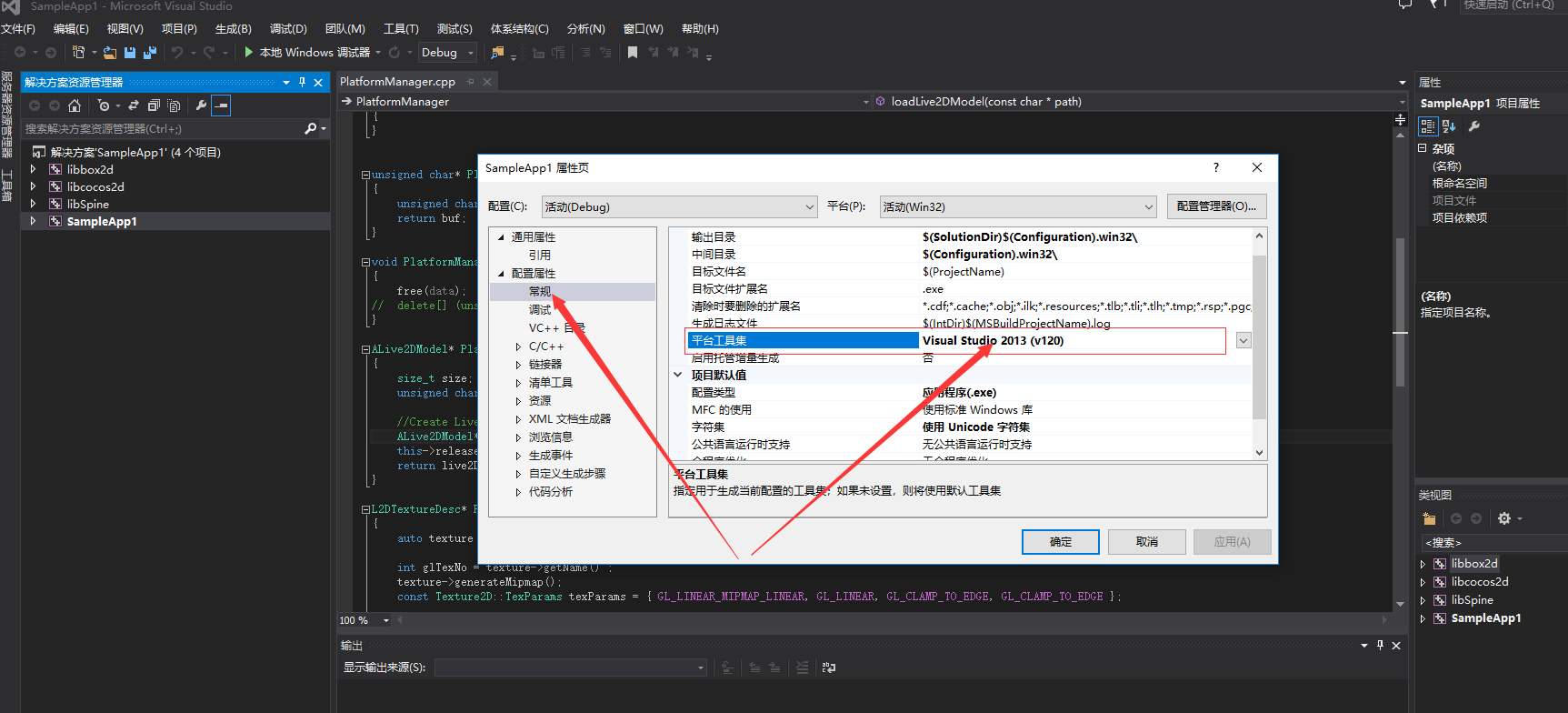The width and height of the screenshot is (1568, 713).
Task: Collapse the 配置属性 node in dialog
Action: [501, 274]
